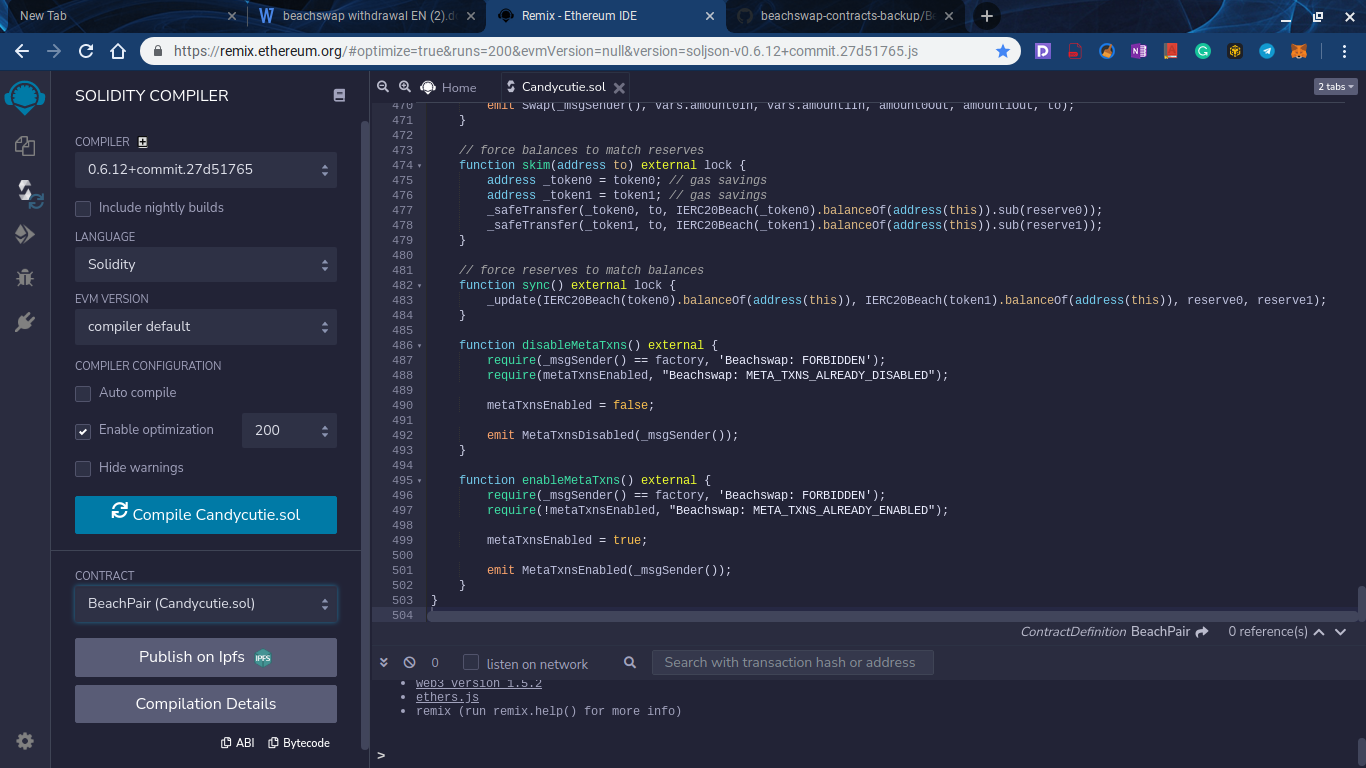Click the terminal search magnifier icon
The width and height of the screenshot is (1366, 768).
point(630,662)
